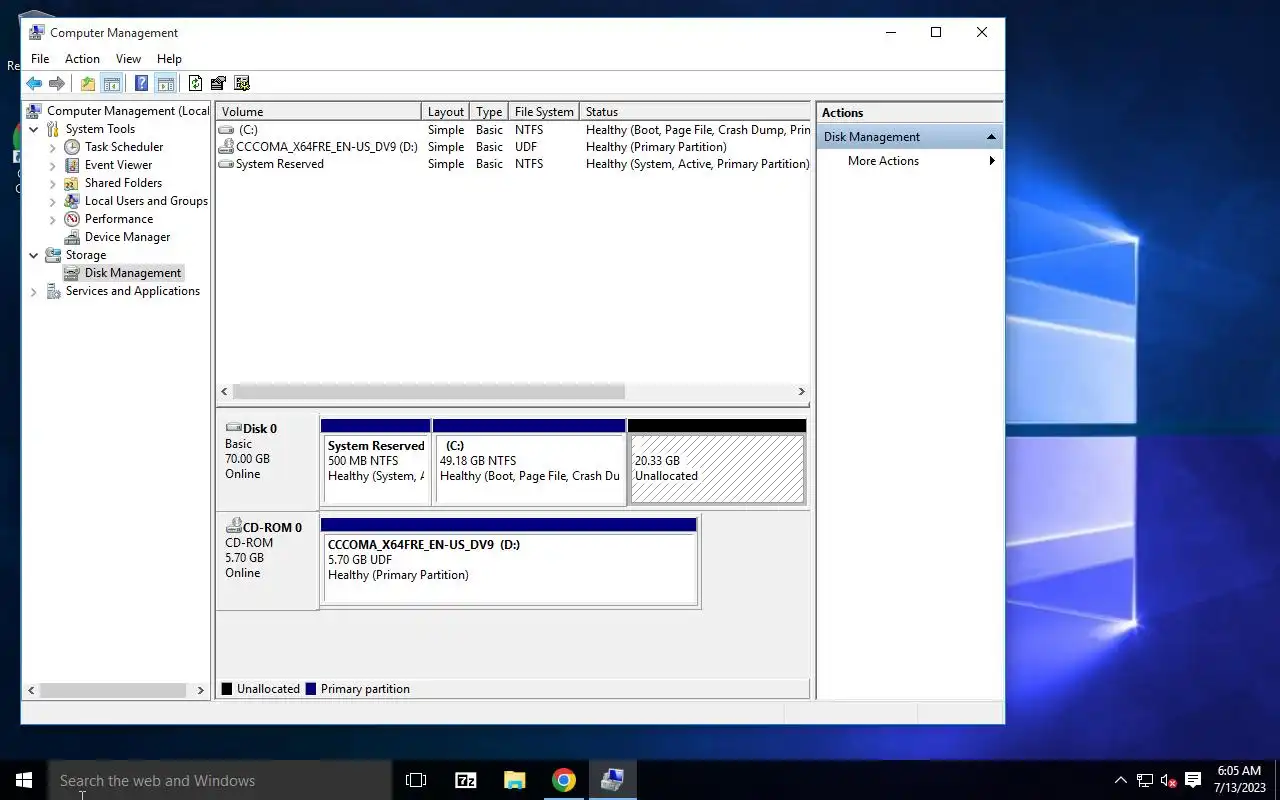Open the Action Center notification icon
The image size is (1280, 800).
1192,780
